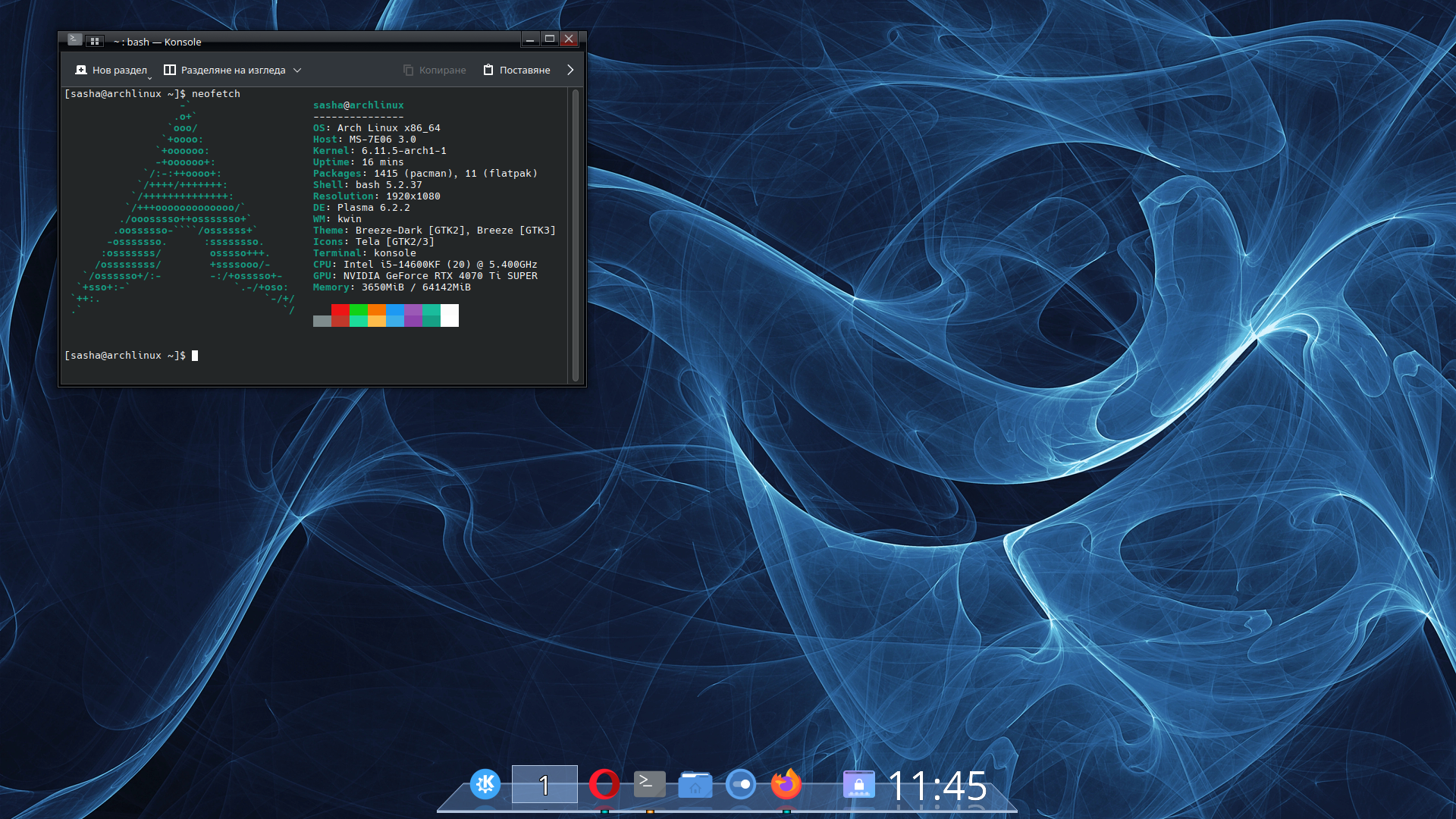Open the KDE application launcher
This screenshot has width=1456, height=819.
485,784
